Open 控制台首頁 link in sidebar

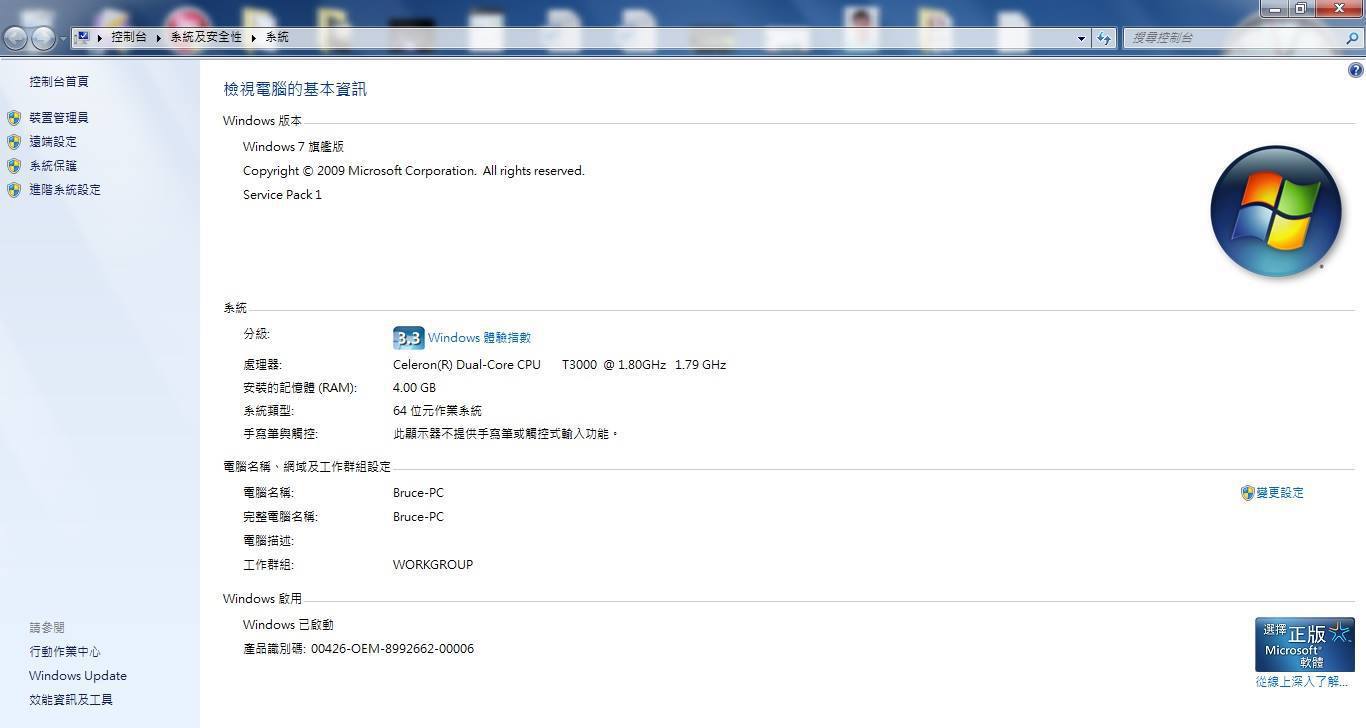click(x=59, y=81)
